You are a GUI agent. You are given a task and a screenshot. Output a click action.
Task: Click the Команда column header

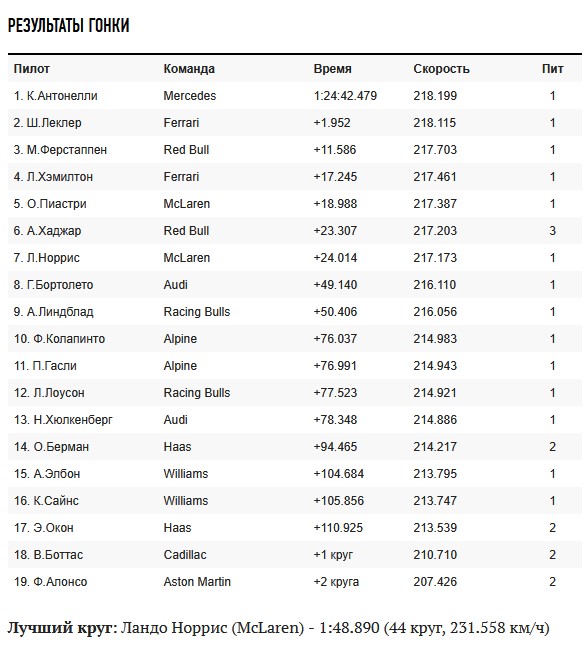click(189, 69)
